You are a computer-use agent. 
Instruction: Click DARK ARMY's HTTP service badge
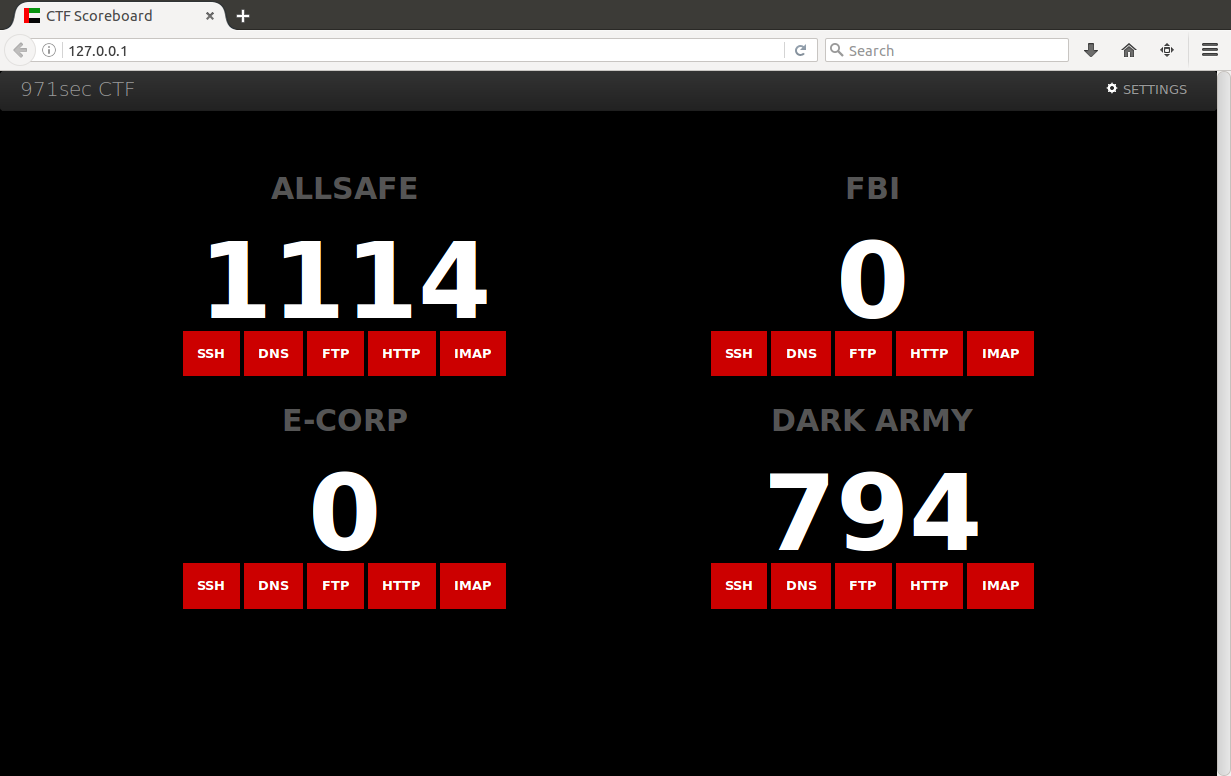(x=929, y=586)
